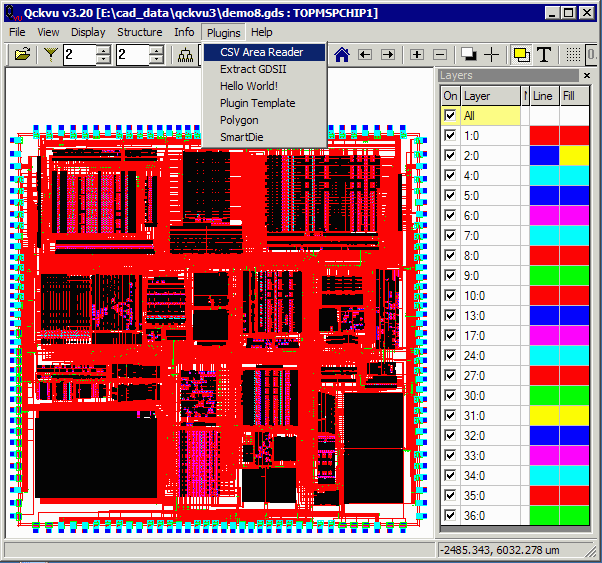Click the On column header
Image resolution: width=602 pixels, height=563 pixels.
pyautogui.click(x=450, y=96)
